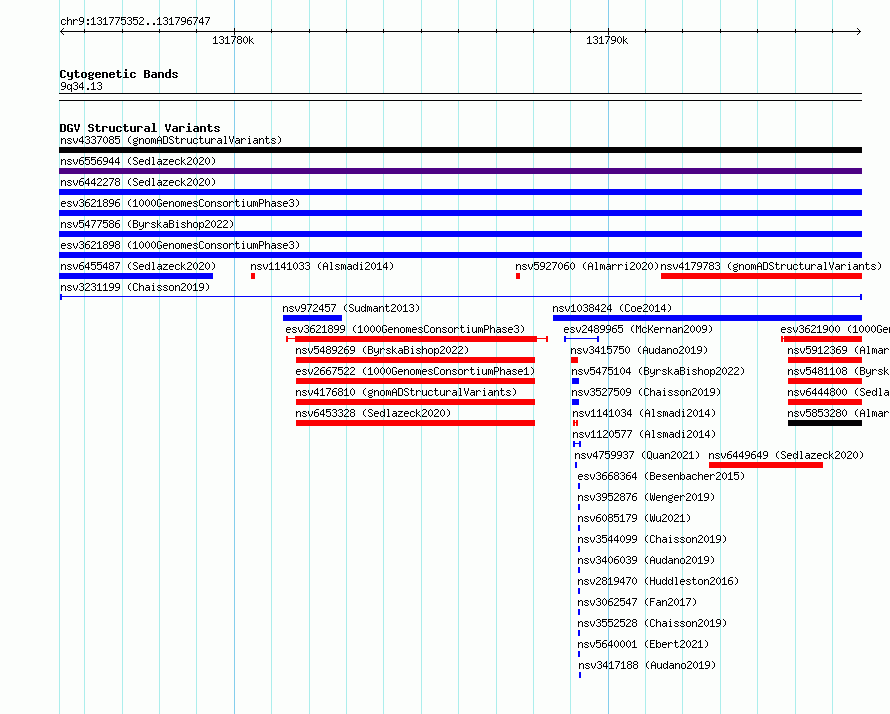Screen dimensions: 890x714
Task: Open nsv4179783 (gnomADStructuralVariants) label
Action: 771,266
